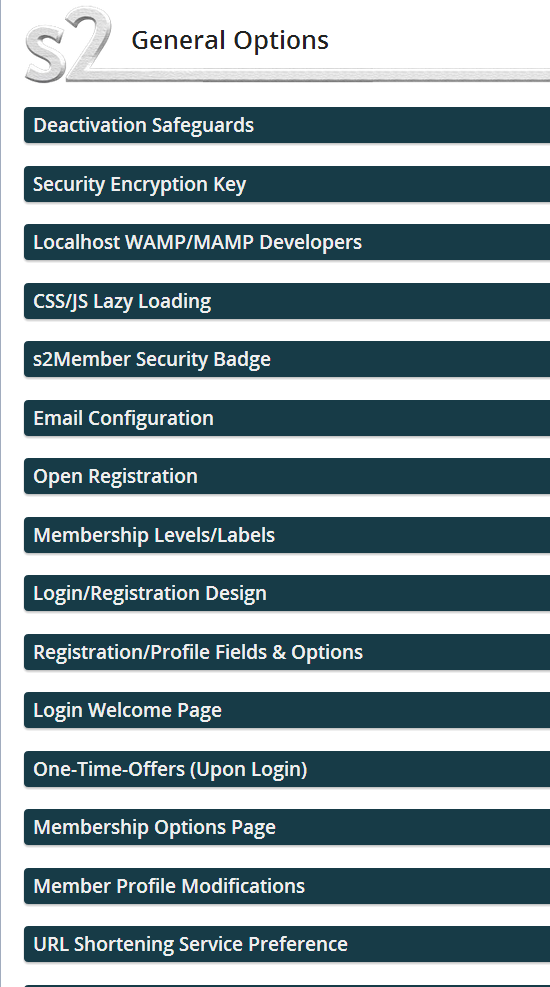Expand One-Time-Offers (Upon Login) section
The image size is (550, 987).
coord(287,769)
